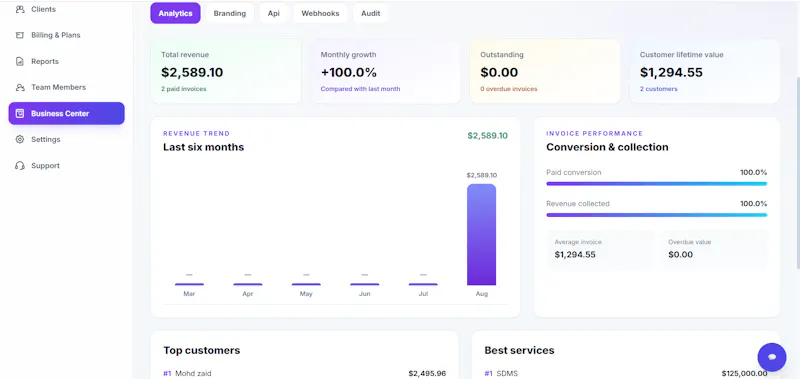Switch to the Branding tab

pos(230,13)
